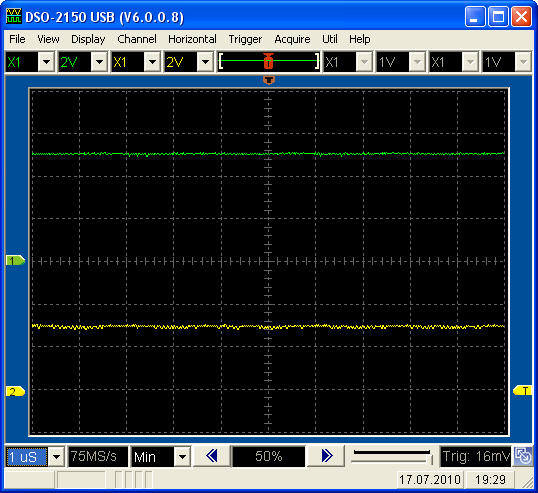The width and height of the screenshot is (538, 493).
Task: Open the Horizontal menu
Action: [192, 39]
